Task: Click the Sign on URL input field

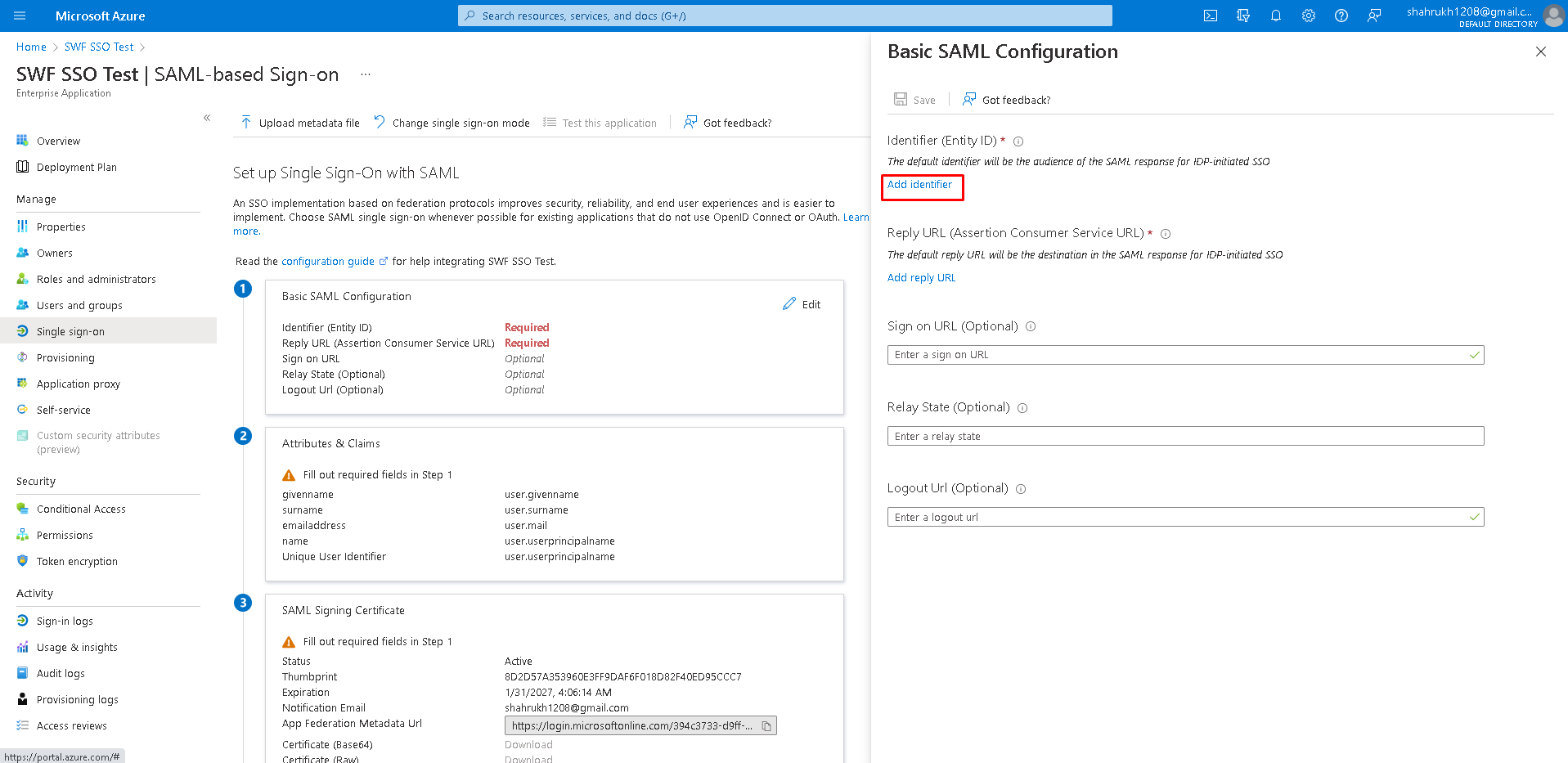Action: click(1185, 355)
